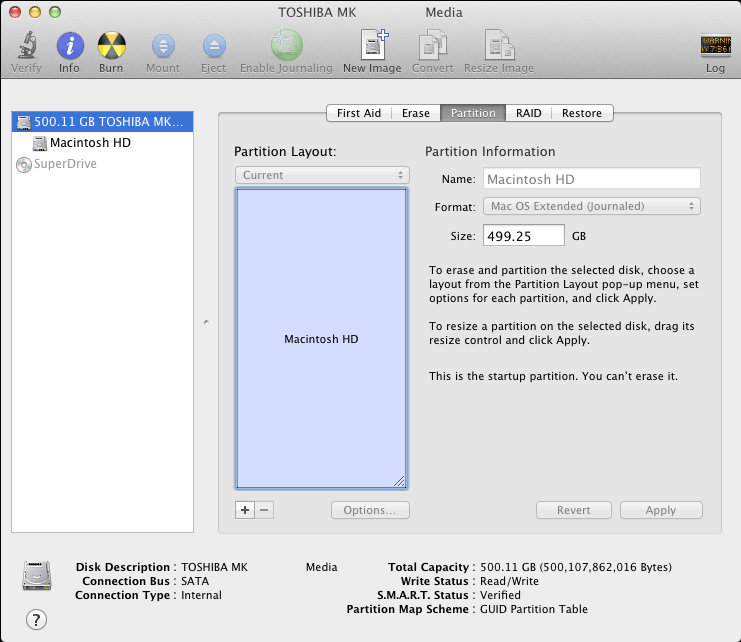The width and height of the screenshot is (741, 642).
Task: Click the Eject toolbar icon
Action: pyautogui.click(x=214, y=46)
